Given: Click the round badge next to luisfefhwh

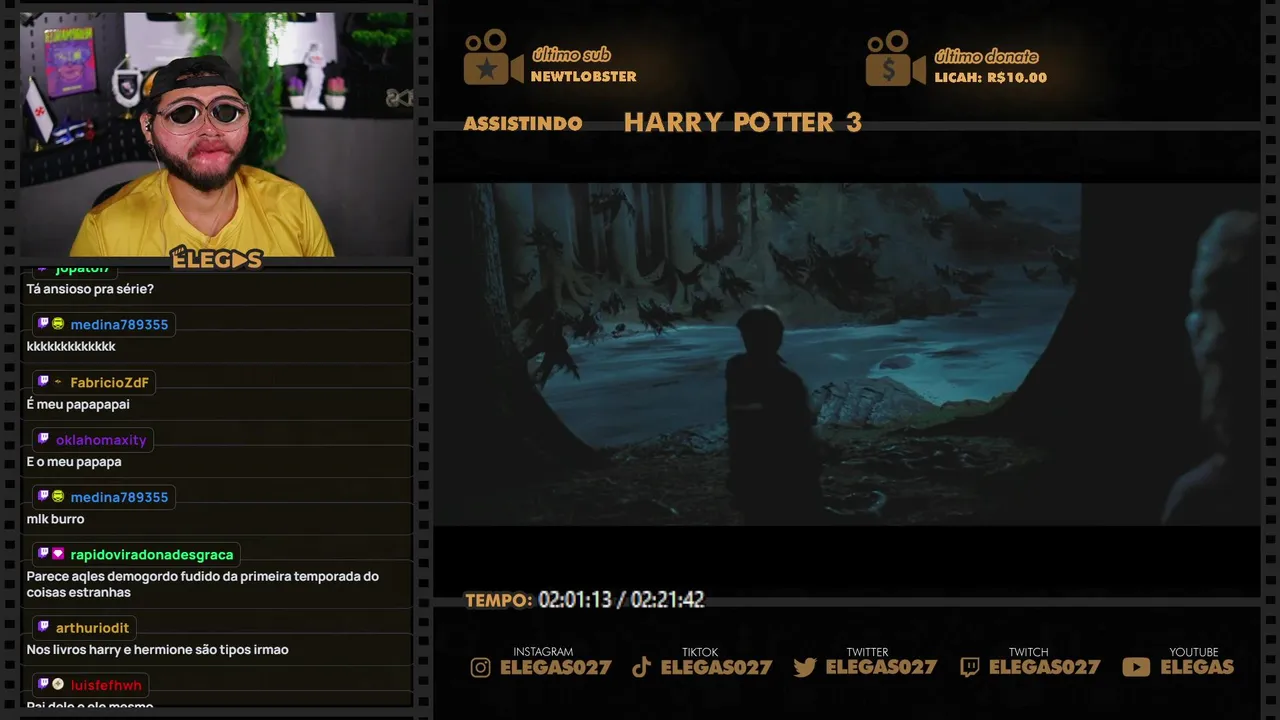Looking at the screenshot, I should pyautogui.click(x=58, y=684).
